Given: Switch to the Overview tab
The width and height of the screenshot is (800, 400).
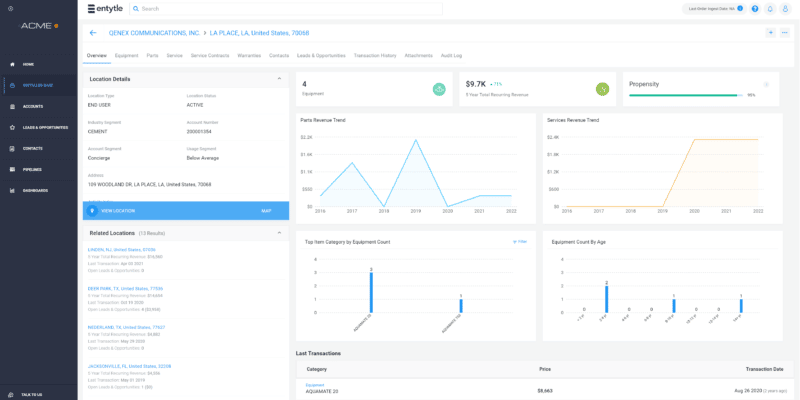Looking at the screenshot, I should pos(96,56).
